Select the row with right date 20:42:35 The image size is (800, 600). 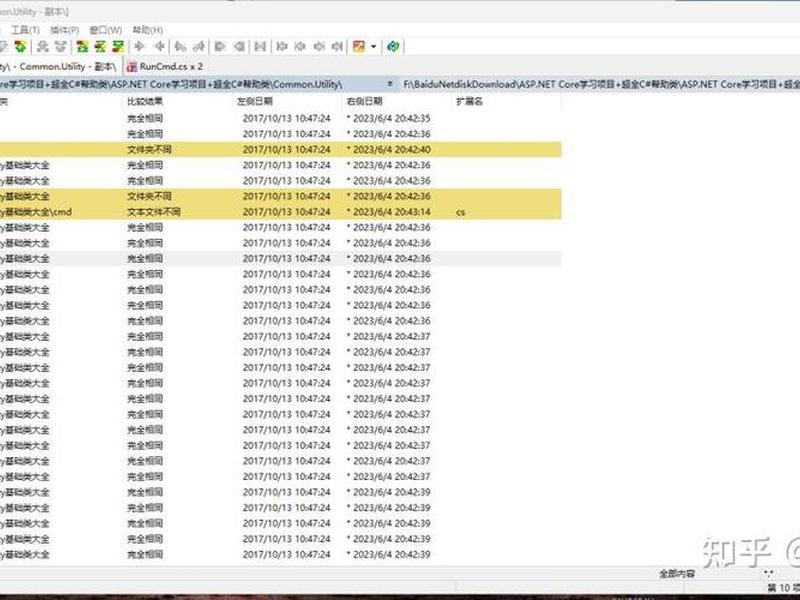tap(281, 118)
